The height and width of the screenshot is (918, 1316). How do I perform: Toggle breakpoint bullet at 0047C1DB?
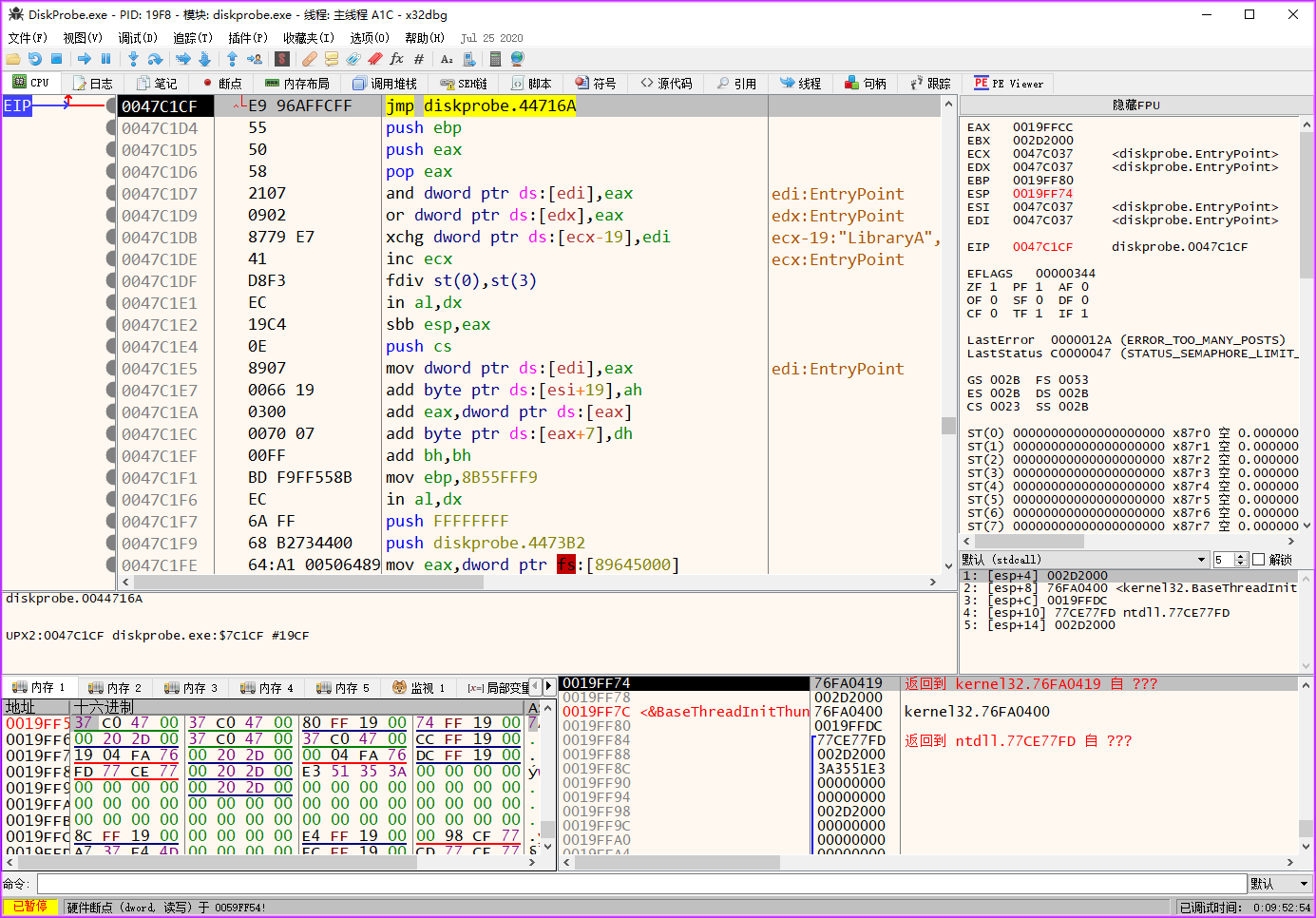111,237
